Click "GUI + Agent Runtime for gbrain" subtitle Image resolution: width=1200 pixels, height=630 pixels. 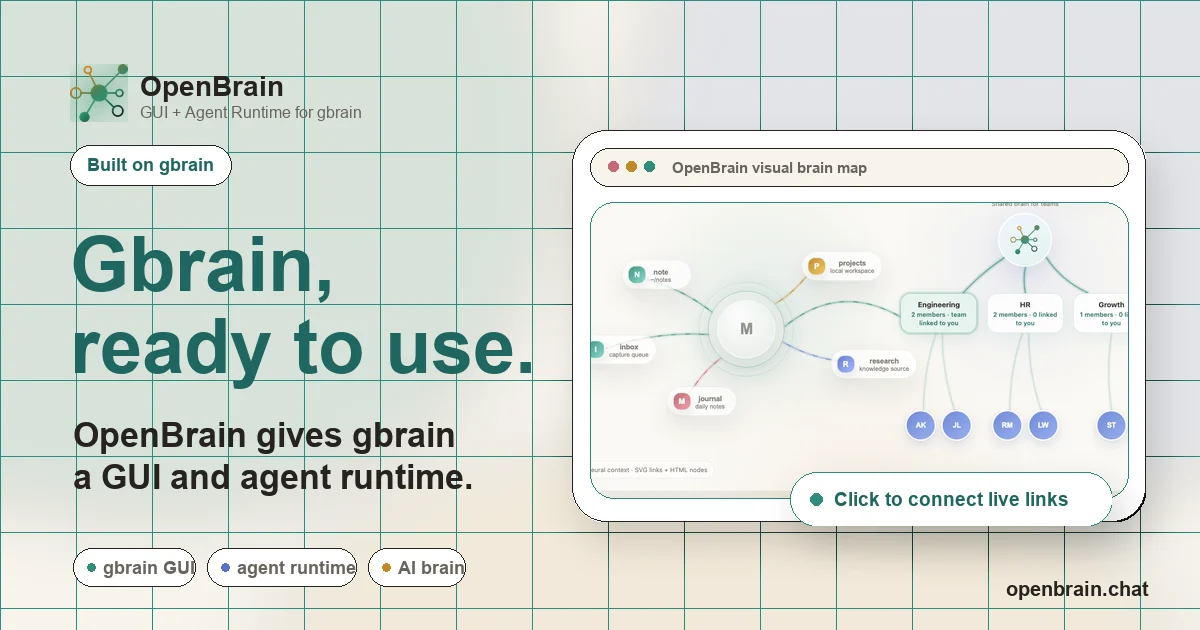[x=251, y=112]
